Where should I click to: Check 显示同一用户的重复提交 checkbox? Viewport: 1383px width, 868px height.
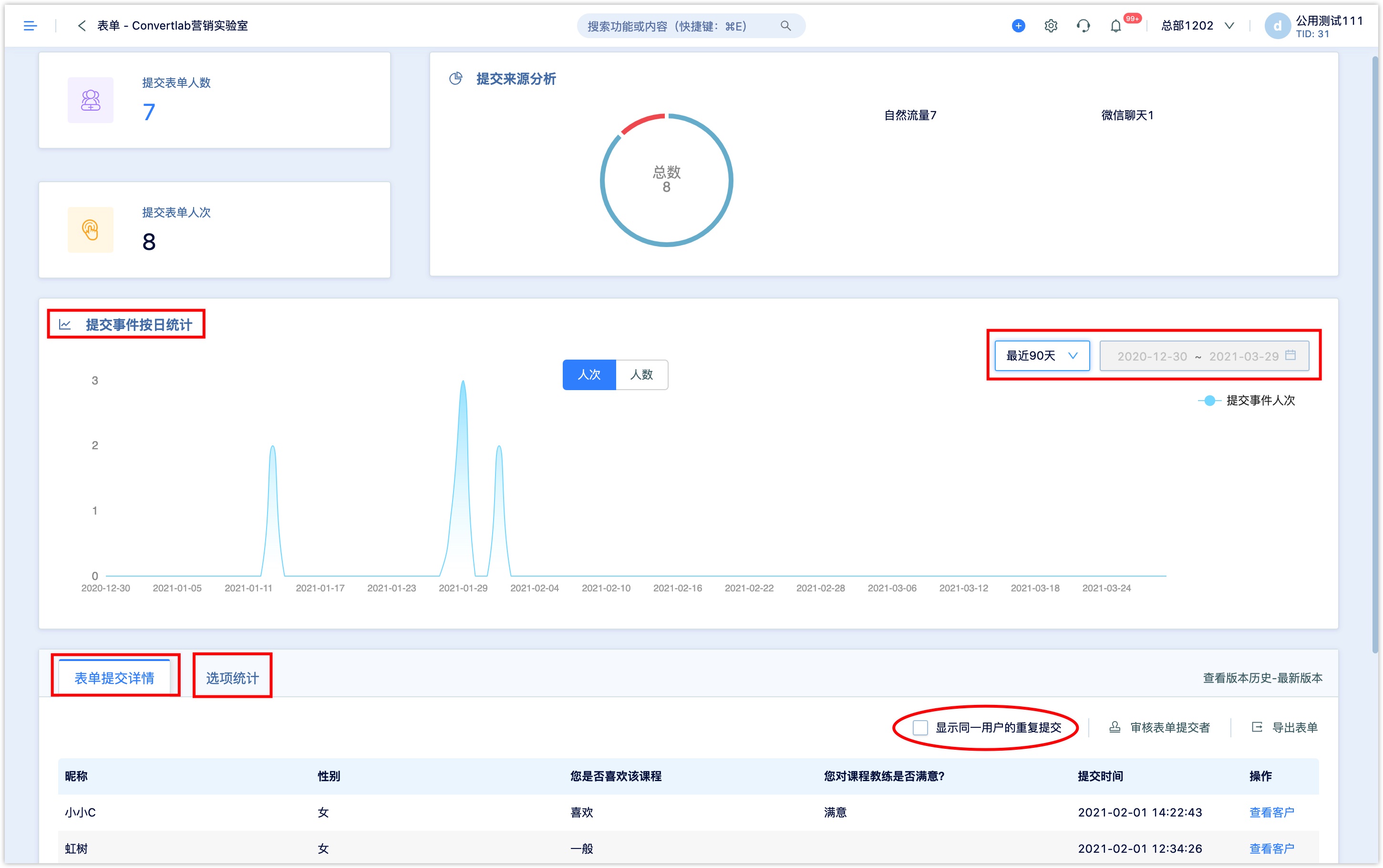tap(920, 727)
